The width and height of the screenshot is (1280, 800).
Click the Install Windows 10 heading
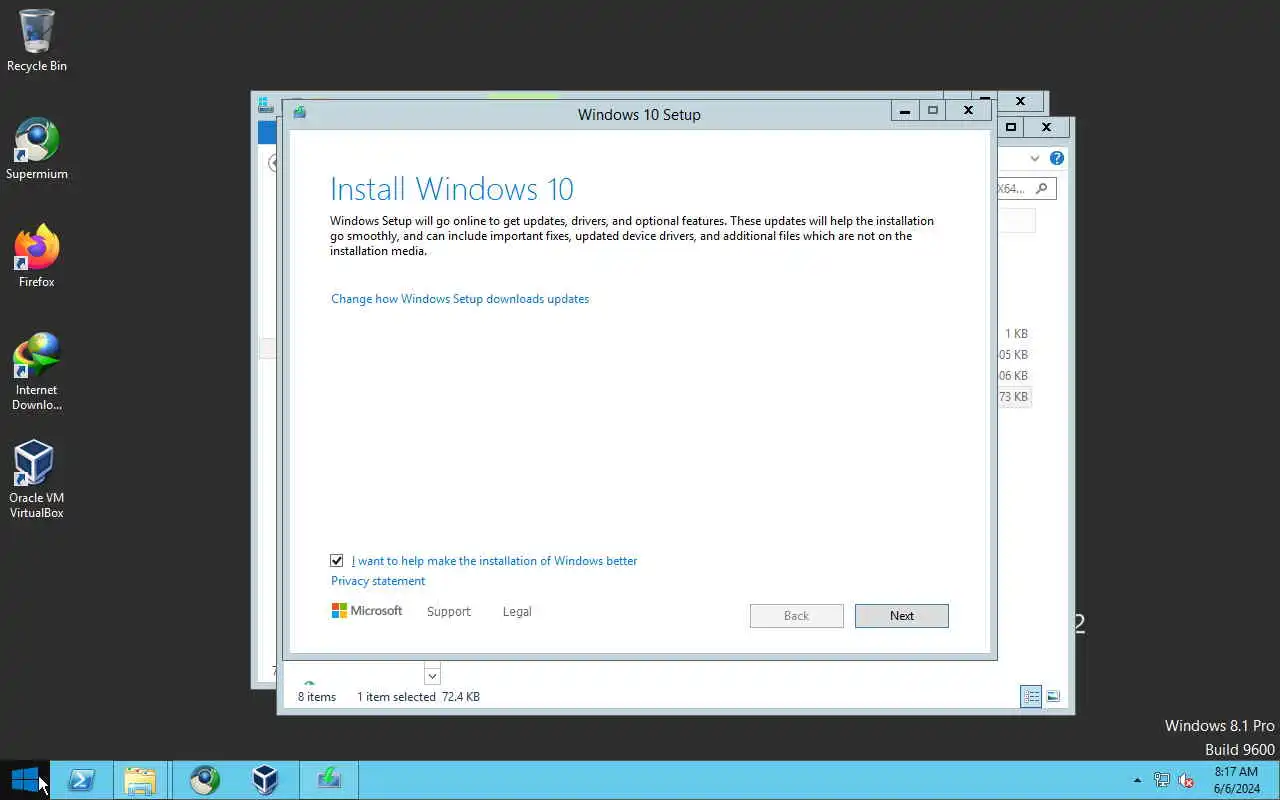(x=452, y=189)
